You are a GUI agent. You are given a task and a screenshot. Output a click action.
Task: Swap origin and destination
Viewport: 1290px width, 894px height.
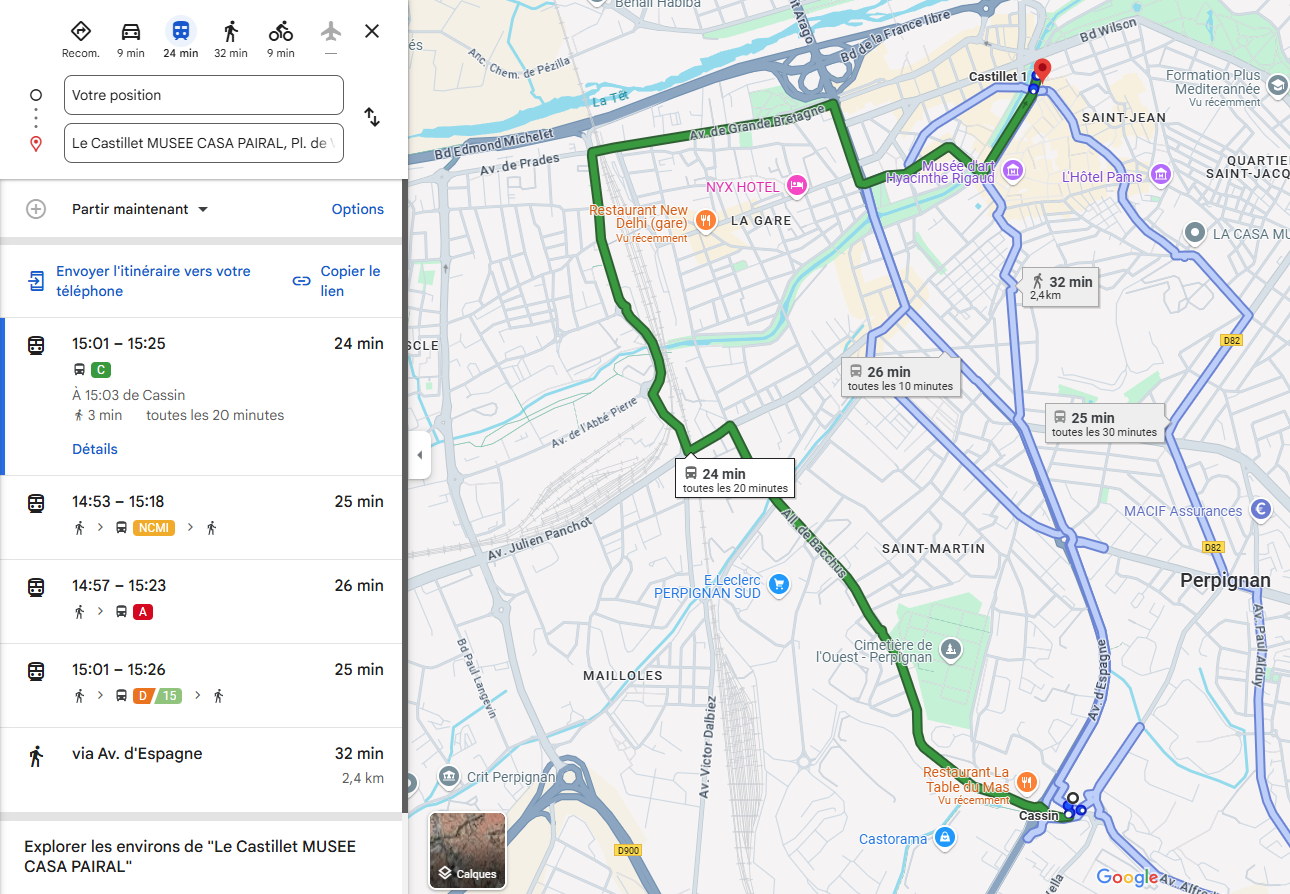372,118
